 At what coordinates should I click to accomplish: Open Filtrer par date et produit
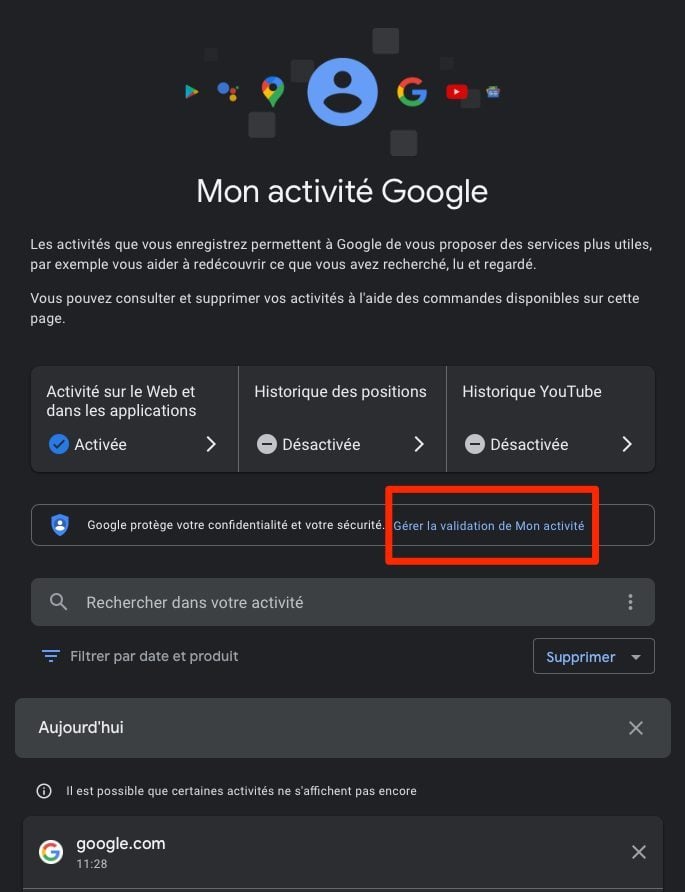pyautogui.click(x=140, y=656)
